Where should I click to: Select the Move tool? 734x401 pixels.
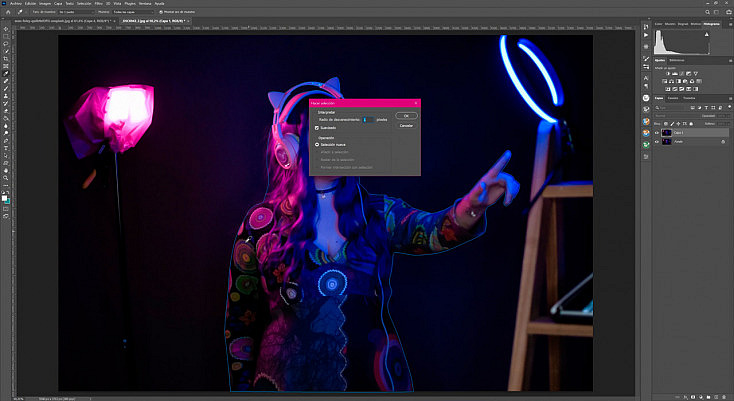[x=5, y=29]
